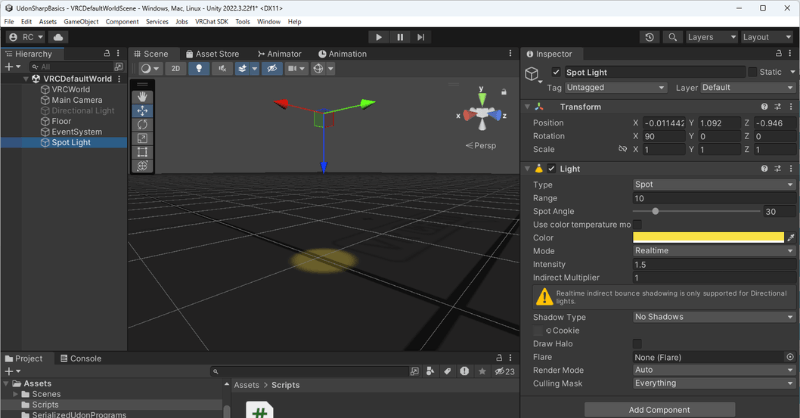Viewport: 800px width, 418px height.
Task: Click the Step frame button
Action: pos(421,37)
